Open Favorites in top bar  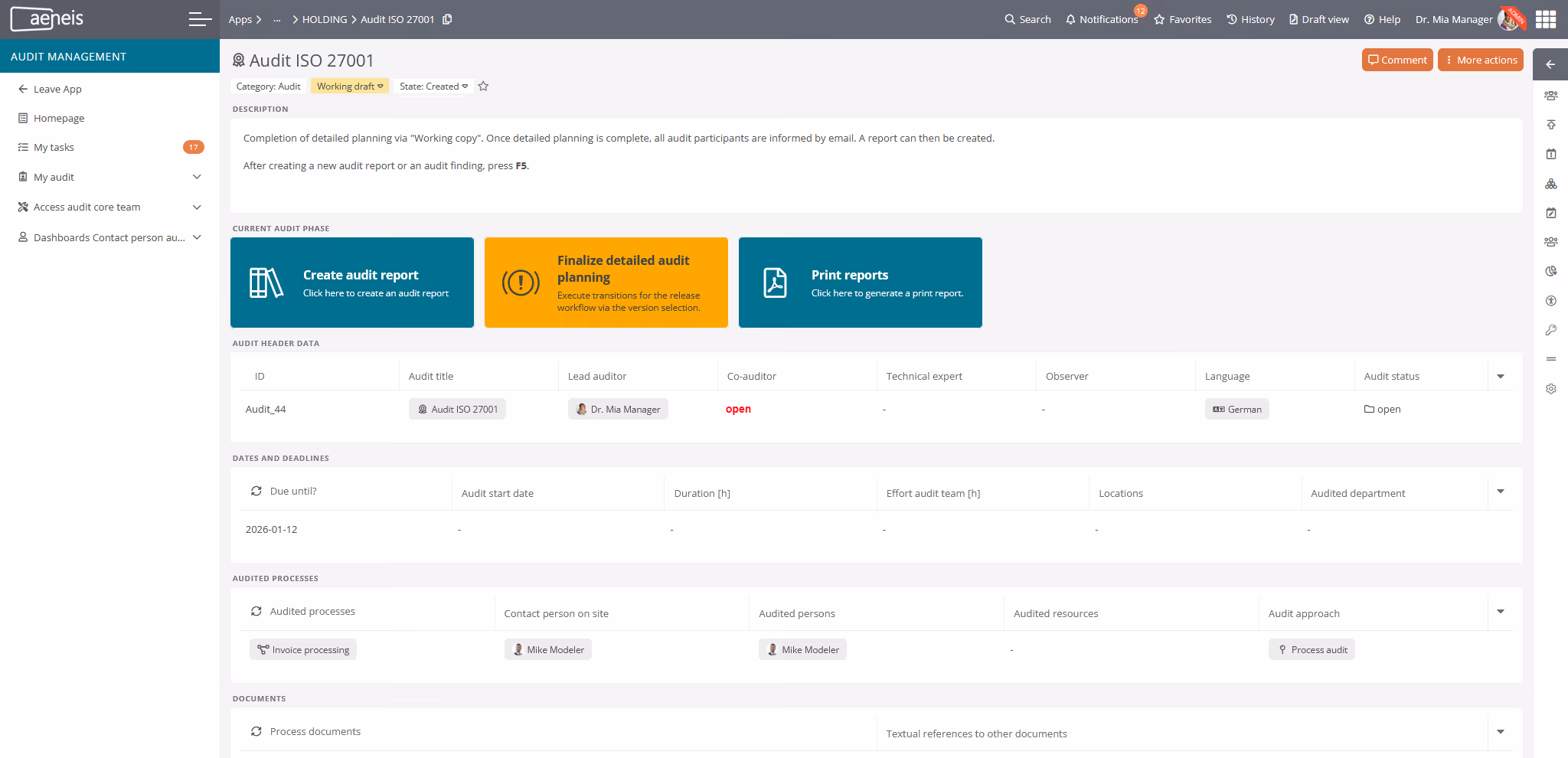pos(1183,19)
